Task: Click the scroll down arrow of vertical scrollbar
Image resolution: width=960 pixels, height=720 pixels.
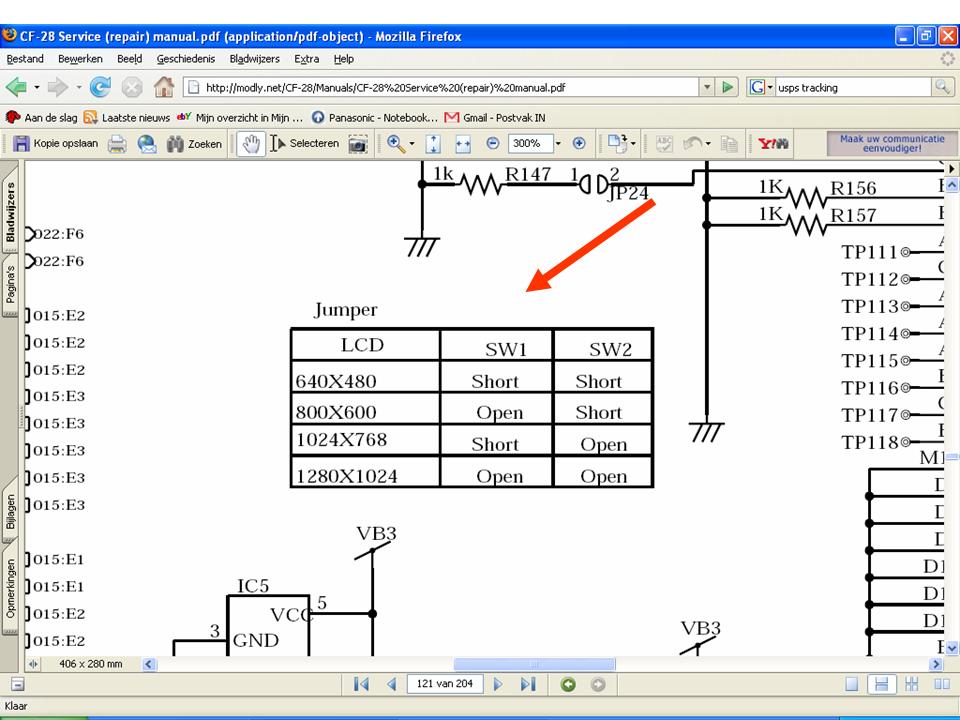Action: 952,647
